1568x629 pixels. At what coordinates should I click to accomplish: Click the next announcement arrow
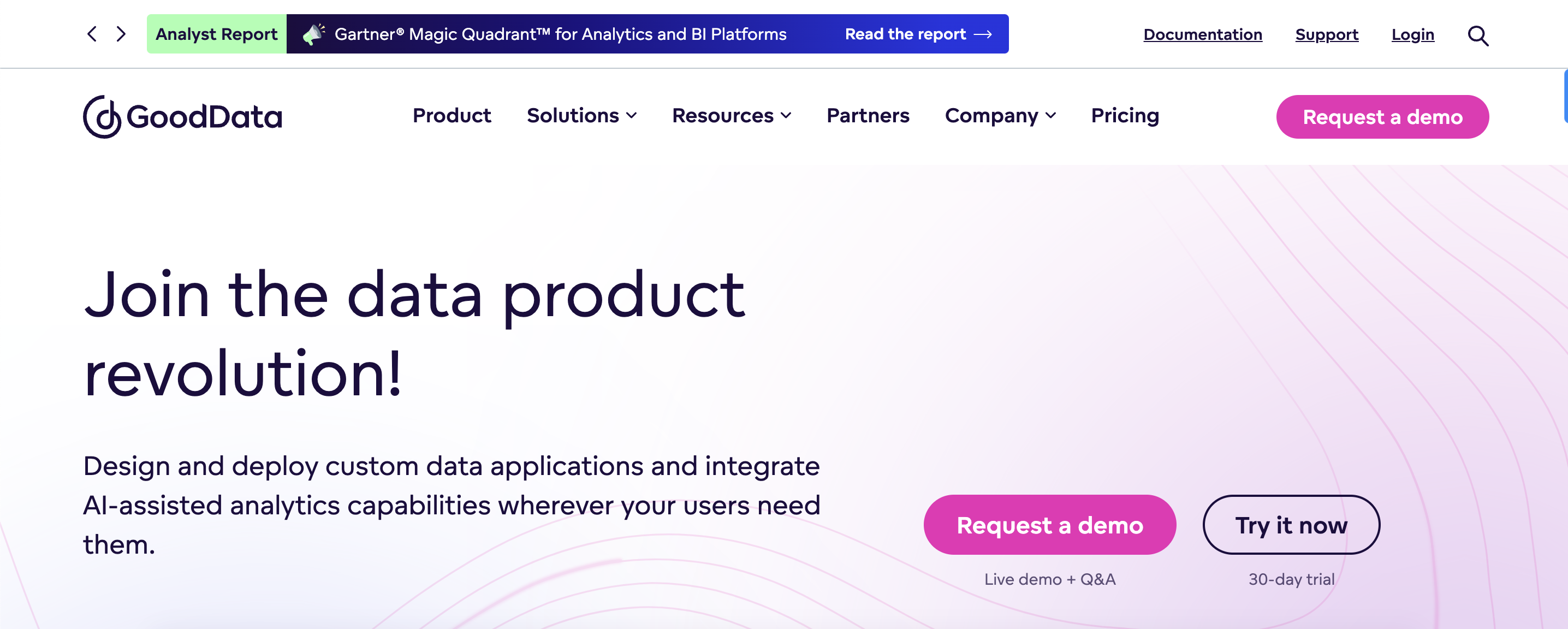coord(121,34)
